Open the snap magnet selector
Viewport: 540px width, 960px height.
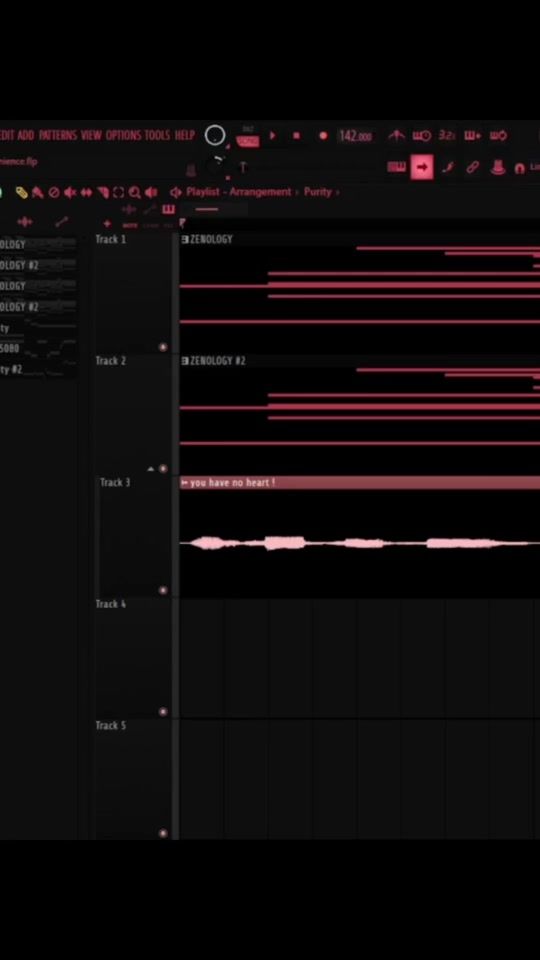520,168
